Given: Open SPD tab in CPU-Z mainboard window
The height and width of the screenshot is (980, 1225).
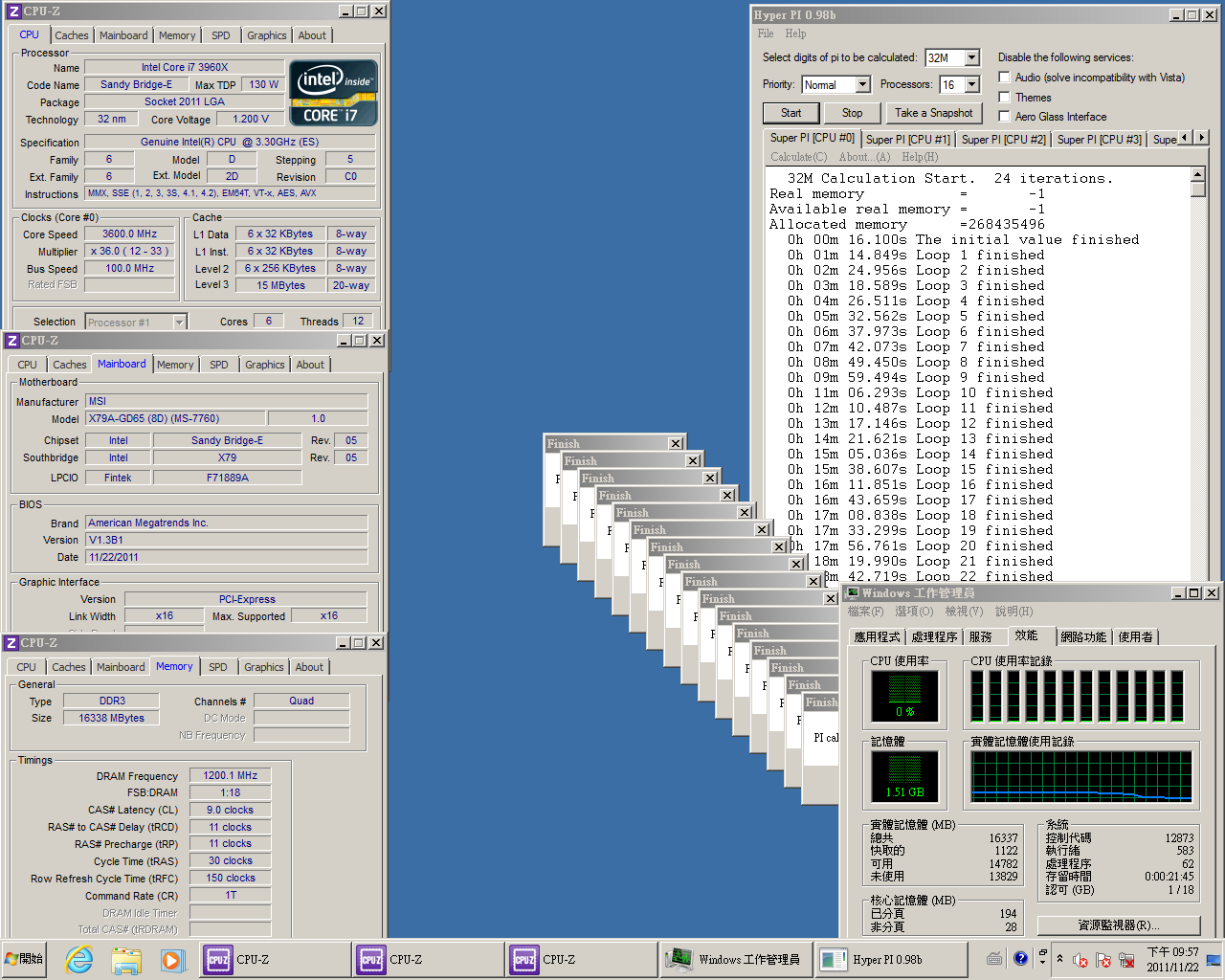Looking at the screenshot, I should pos(219,365).
